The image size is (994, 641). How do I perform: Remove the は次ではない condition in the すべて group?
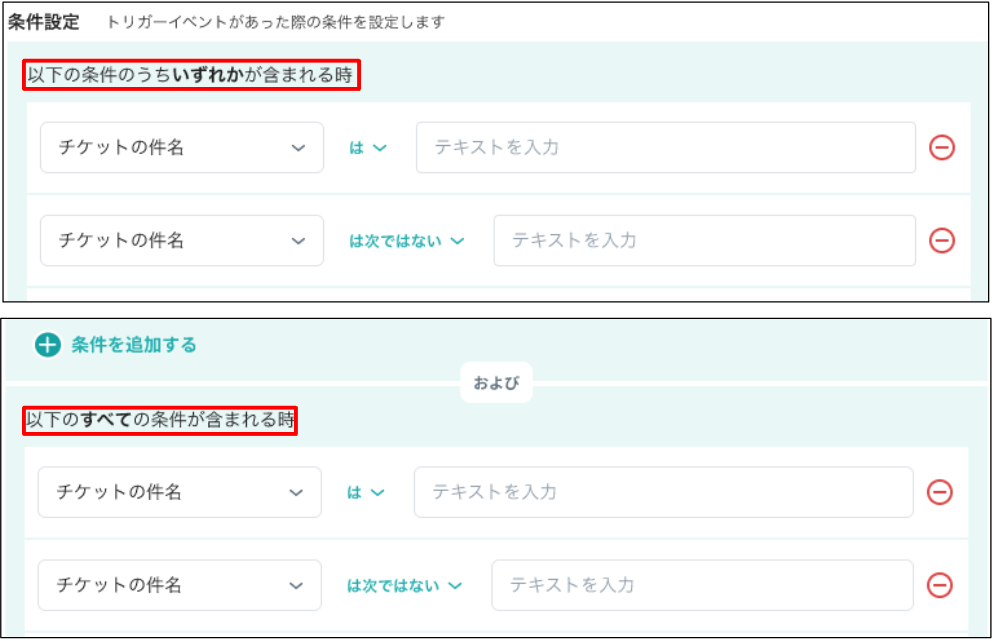pyautogui.click(x=939, y=585)
